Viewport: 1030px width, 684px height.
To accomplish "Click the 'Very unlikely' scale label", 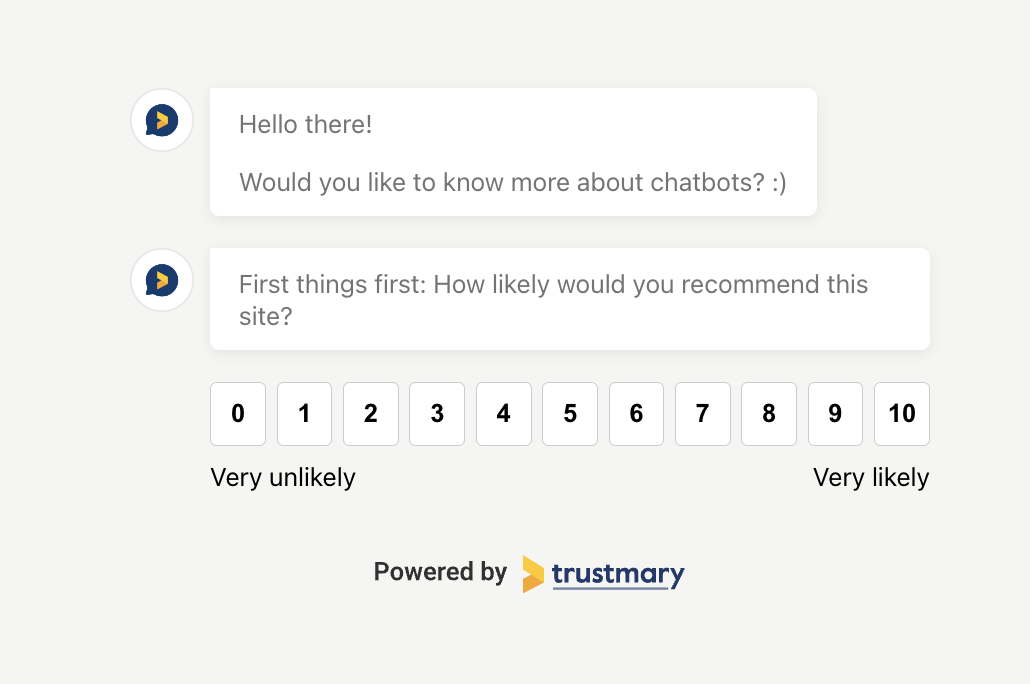I will (x=282, y=478).
